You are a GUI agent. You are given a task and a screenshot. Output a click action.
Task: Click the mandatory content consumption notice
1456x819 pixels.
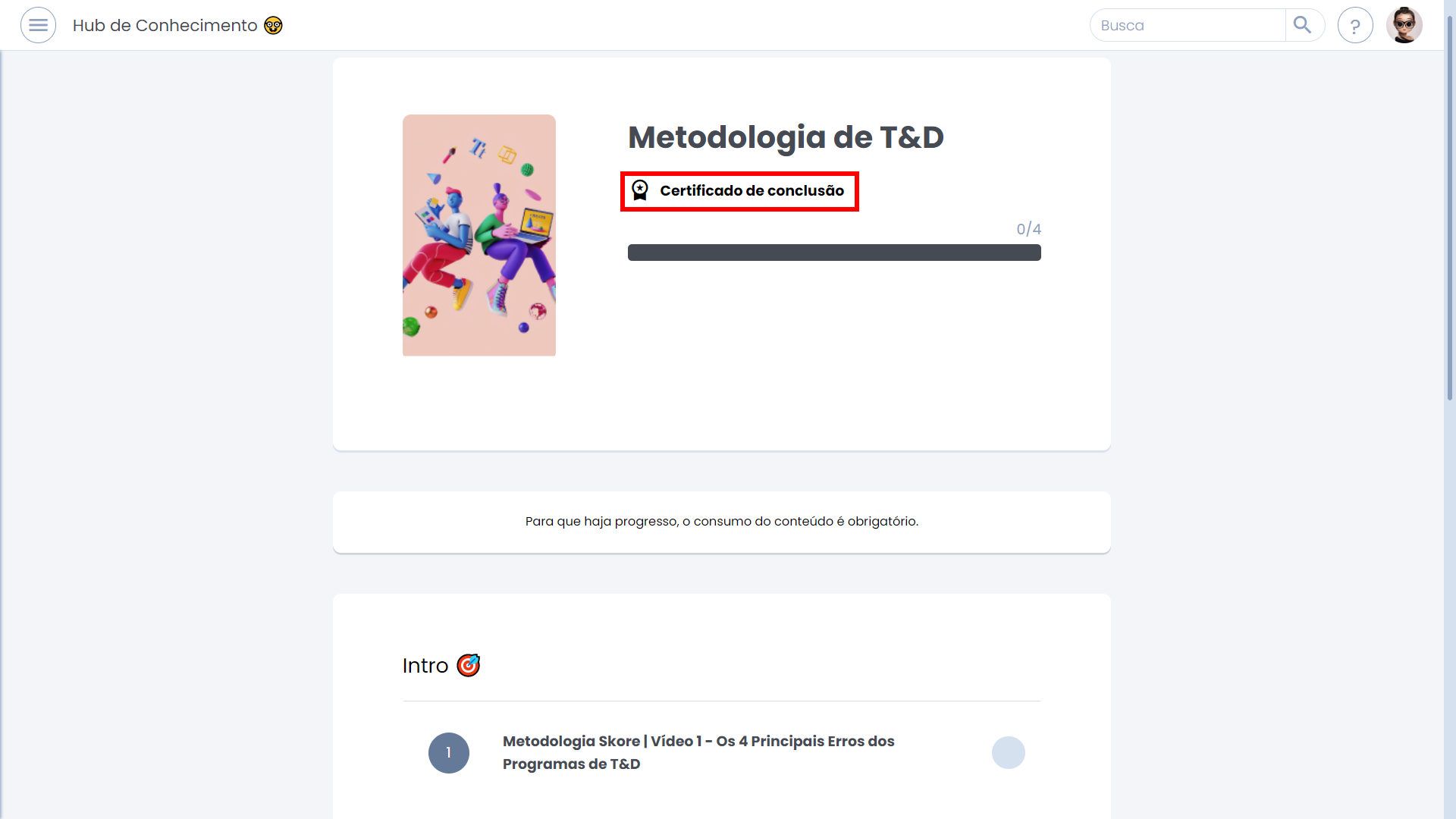[722, 522]
